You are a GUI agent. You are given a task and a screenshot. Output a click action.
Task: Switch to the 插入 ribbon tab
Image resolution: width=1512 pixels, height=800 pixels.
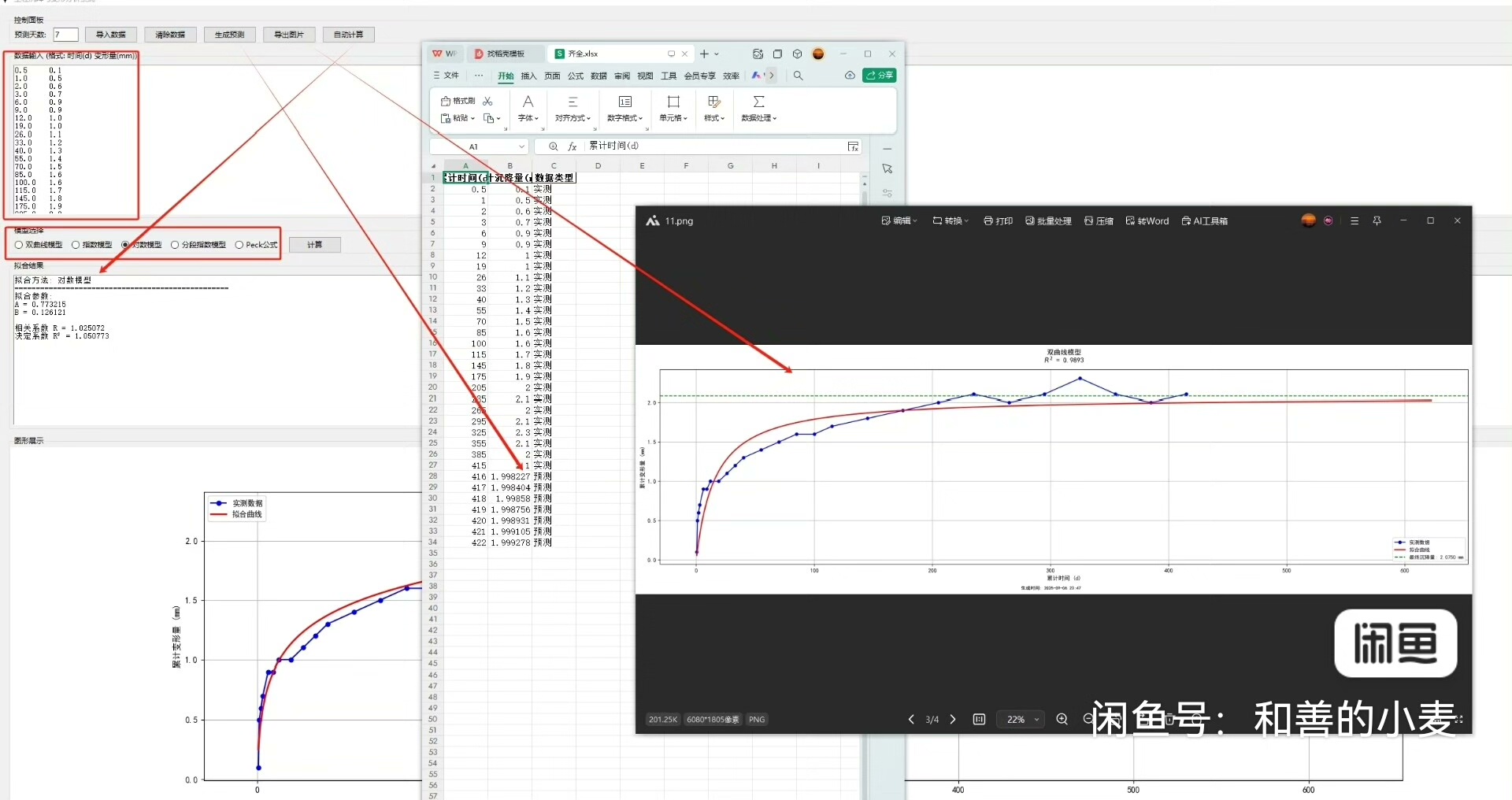528,76
